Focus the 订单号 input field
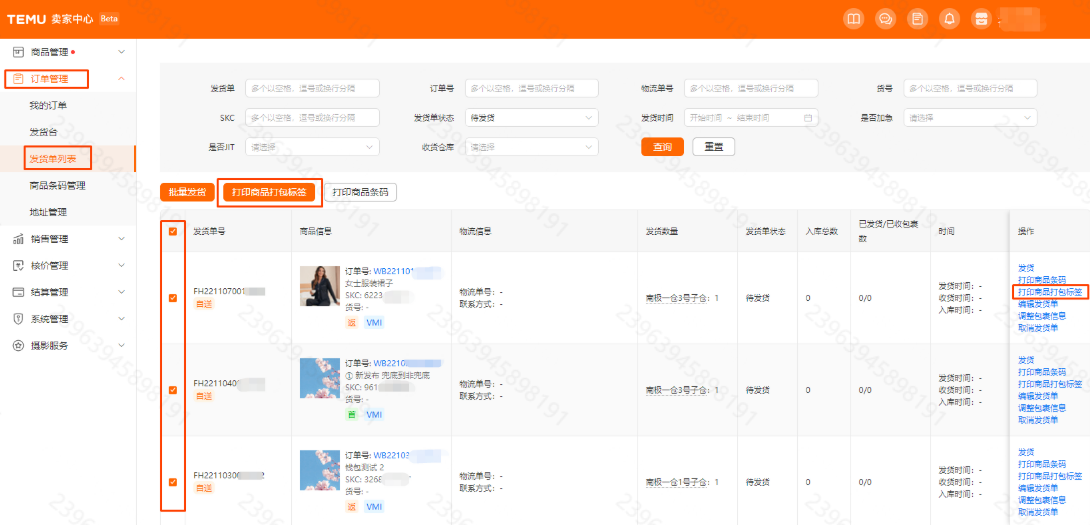Image resolution: width=1090 pixels, height=525 pixels. (x=532, y=88)
